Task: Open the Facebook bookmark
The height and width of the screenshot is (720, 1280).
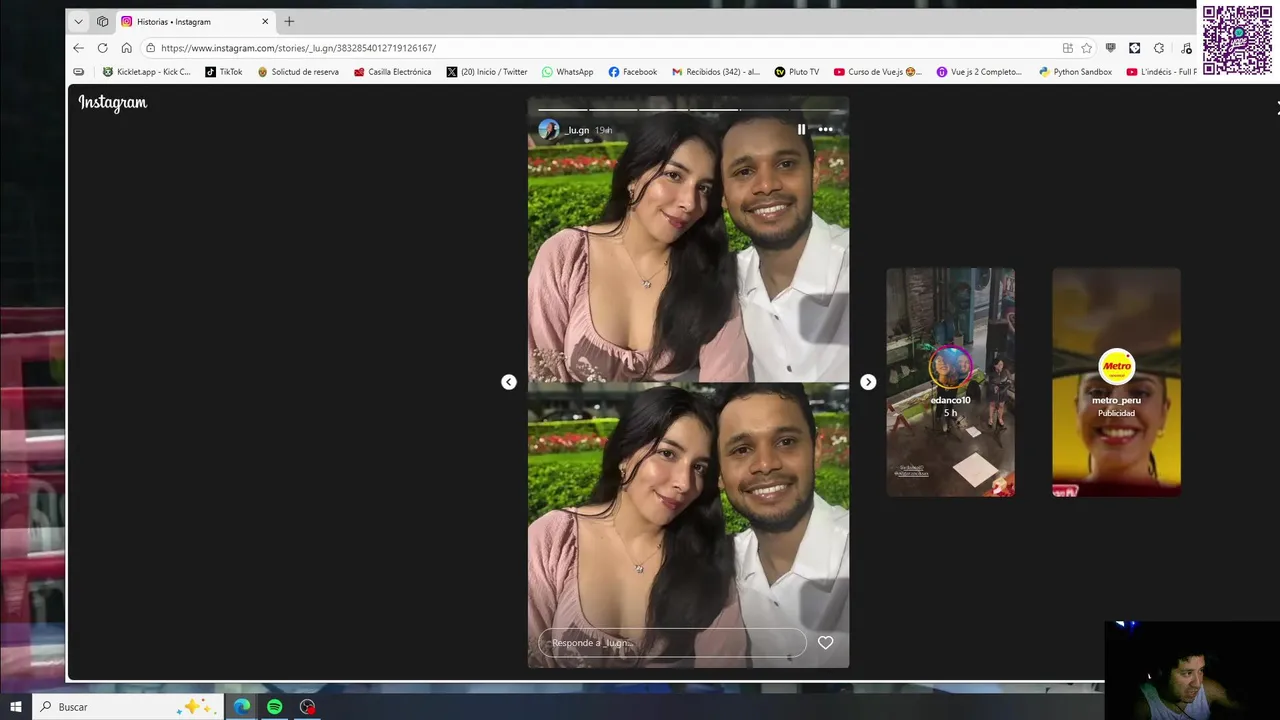Action: pyautogui.click(x=632, y=72)
